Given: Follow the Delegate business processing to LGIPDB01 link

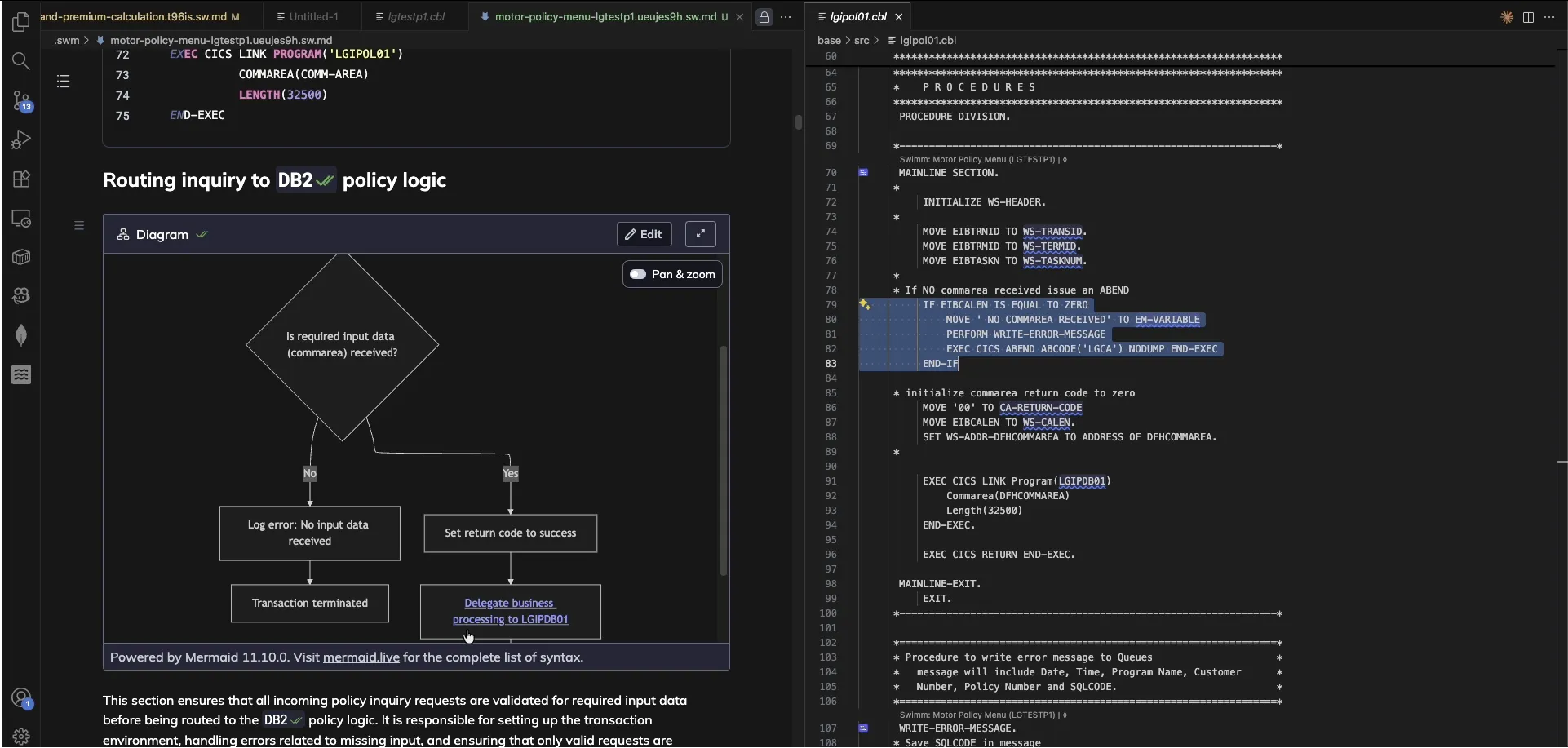Looking at the screenshot, I should point(510,612).
